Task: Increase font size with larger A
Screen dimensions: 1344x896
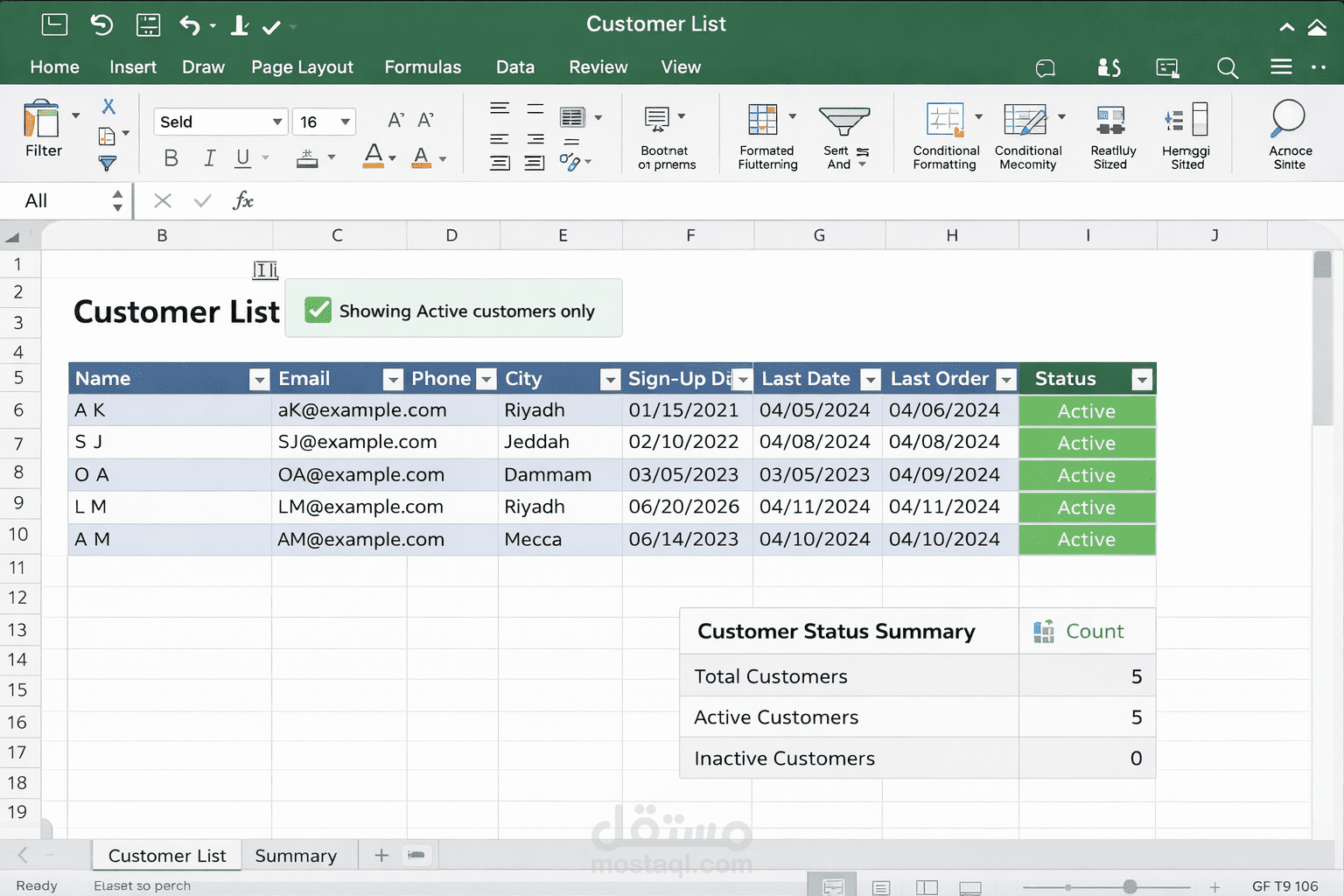Action: 395,120
